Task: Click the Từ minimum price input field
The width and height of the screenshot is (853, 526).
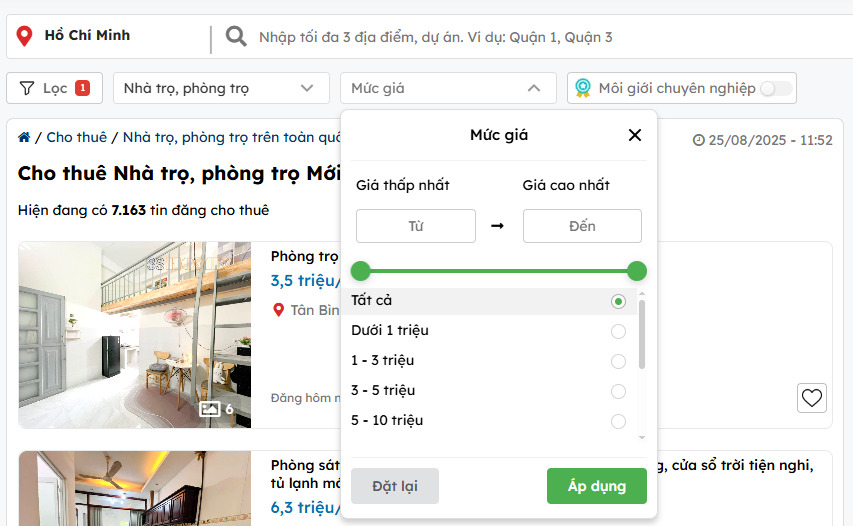Action: click(416, 226)
